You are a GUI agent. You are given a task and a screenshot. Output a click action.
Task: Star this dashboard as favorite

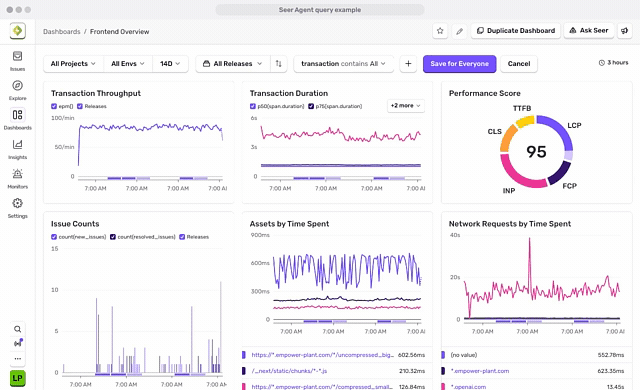click(x=440, y=31)
